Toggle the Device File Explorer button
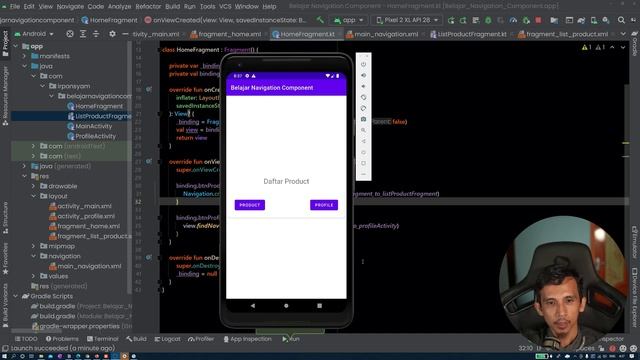 click(x=635, y=297)
